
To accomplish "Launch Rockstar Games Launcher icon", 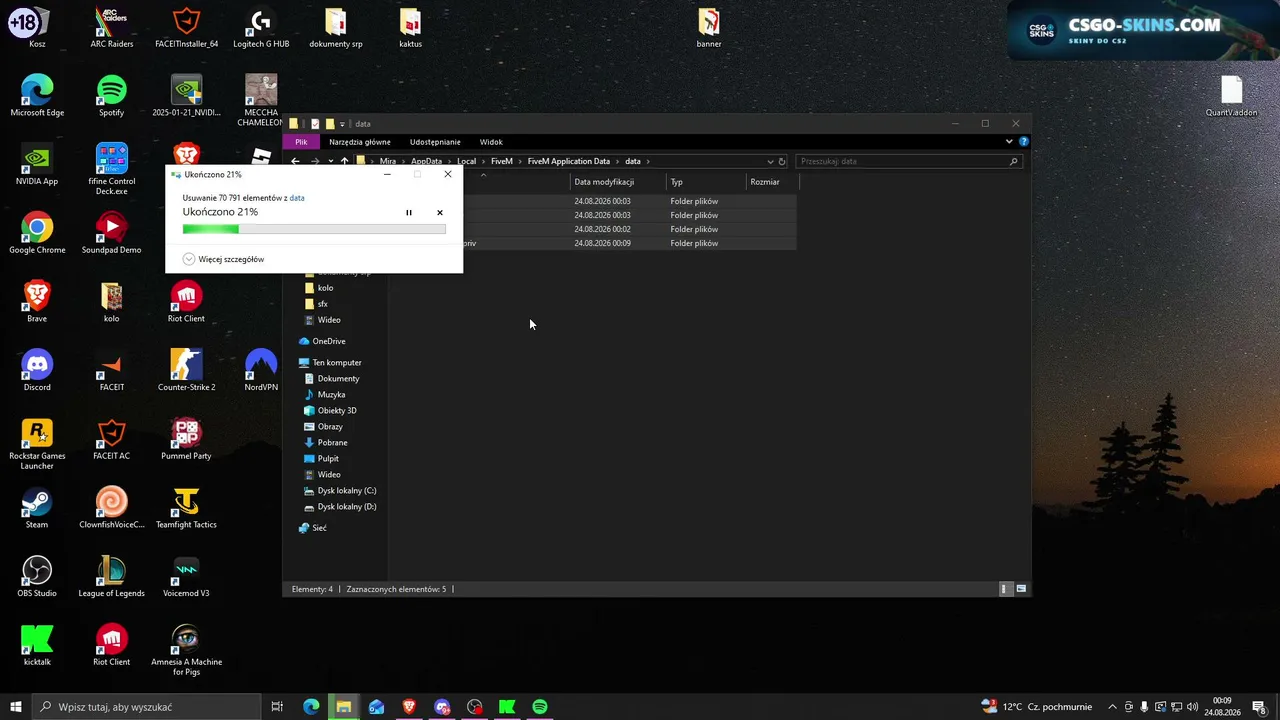I will tap(37, 445).
